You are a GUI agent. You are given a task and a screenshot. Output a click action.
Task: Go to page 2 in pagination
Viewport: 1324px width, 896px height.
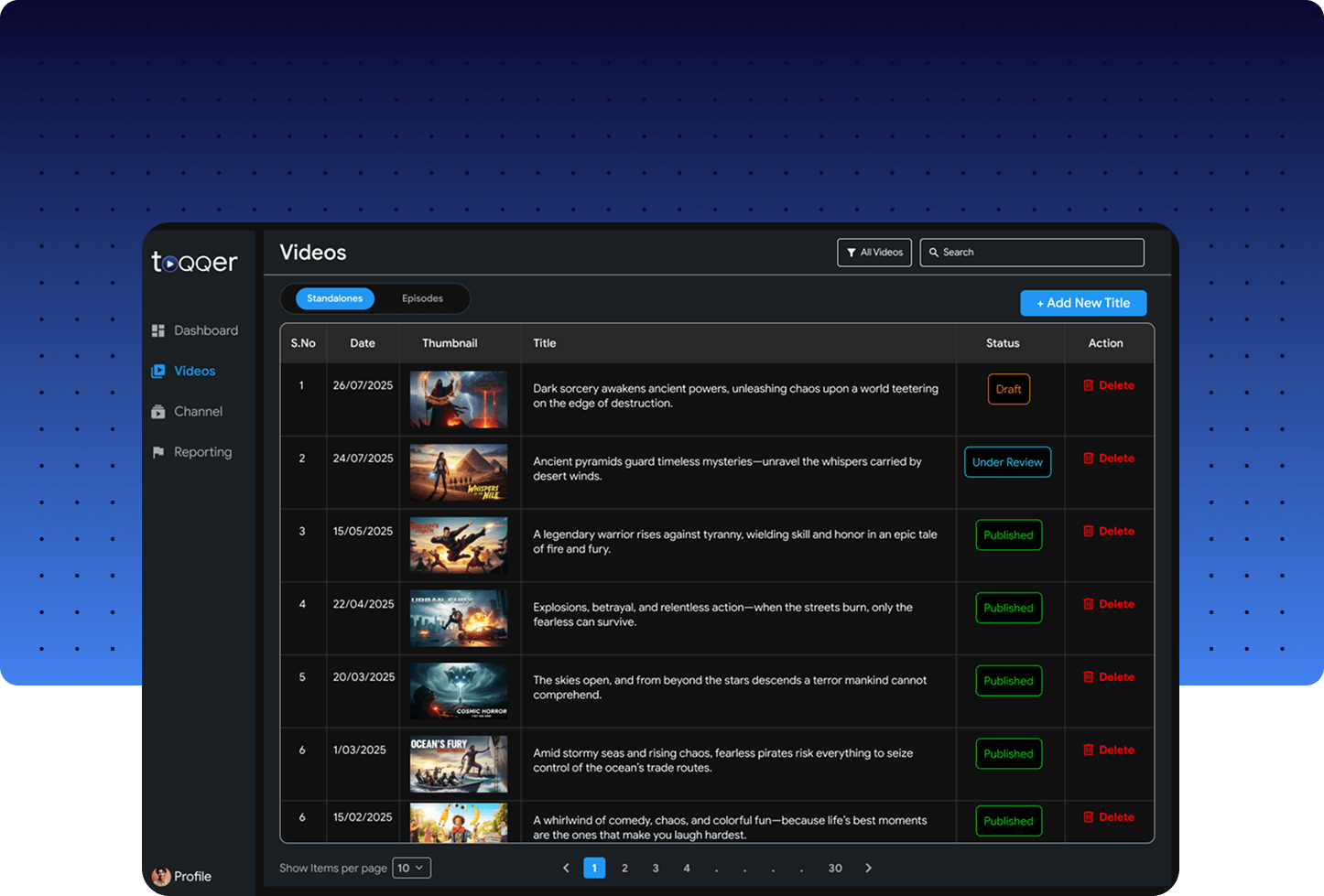[624, 868]
